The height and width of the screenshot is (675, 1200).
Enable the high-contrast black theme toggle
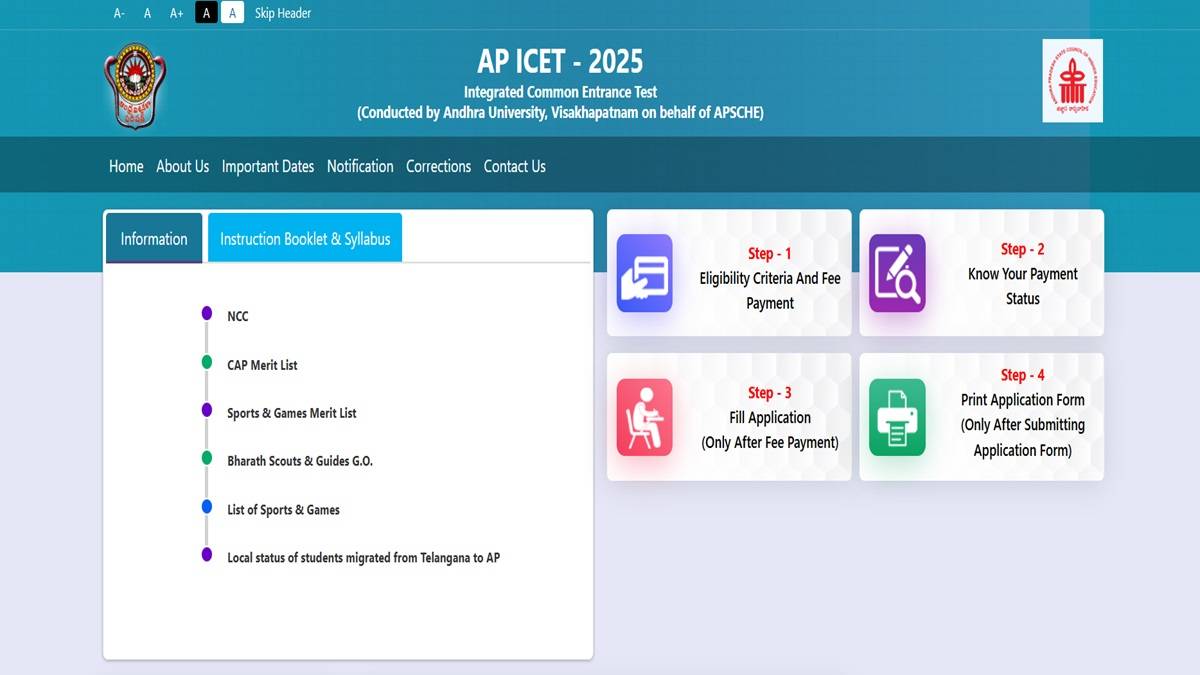[x=205, y=13]
